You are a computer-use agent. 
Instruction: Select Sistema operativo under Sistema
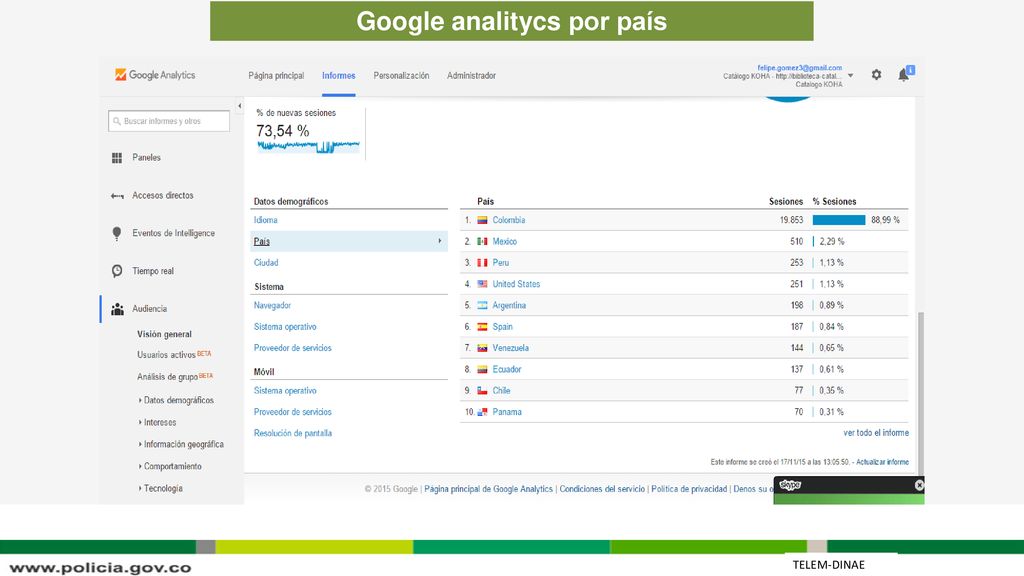click(285, 327)
